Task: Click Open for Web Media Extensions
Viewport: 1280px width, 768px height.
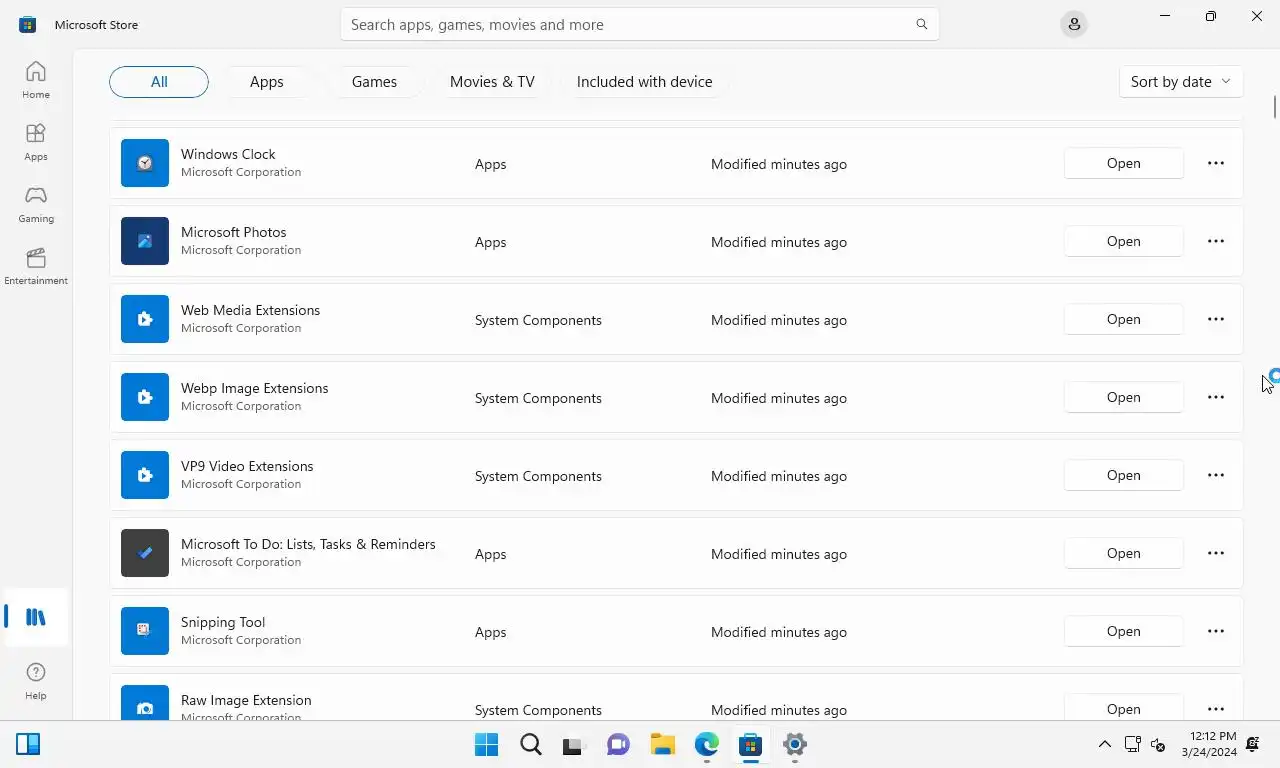Action: [1124, 319]
